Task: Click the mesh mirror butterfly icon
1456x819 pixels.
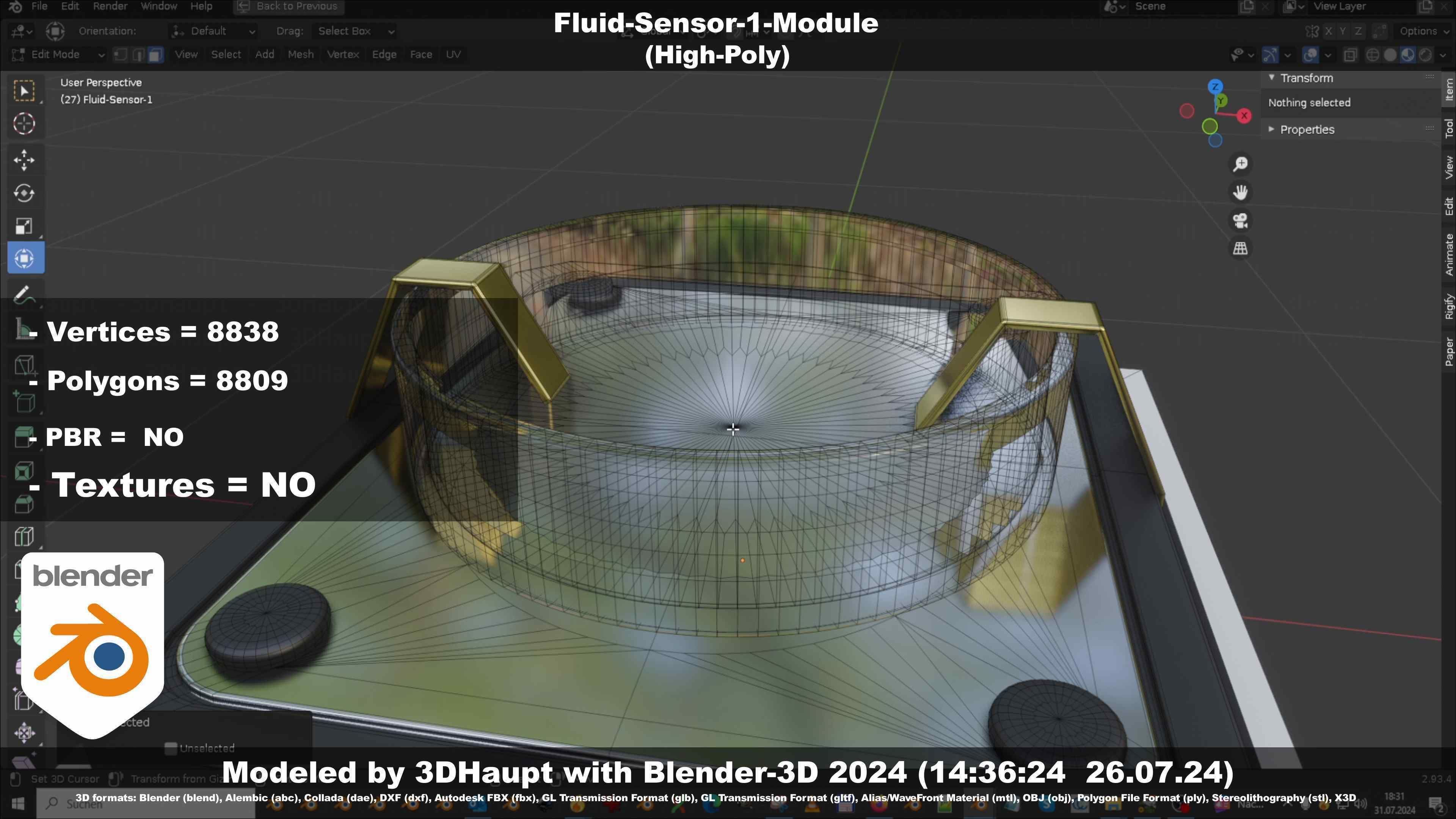Action: click(x=1311, y=31)
